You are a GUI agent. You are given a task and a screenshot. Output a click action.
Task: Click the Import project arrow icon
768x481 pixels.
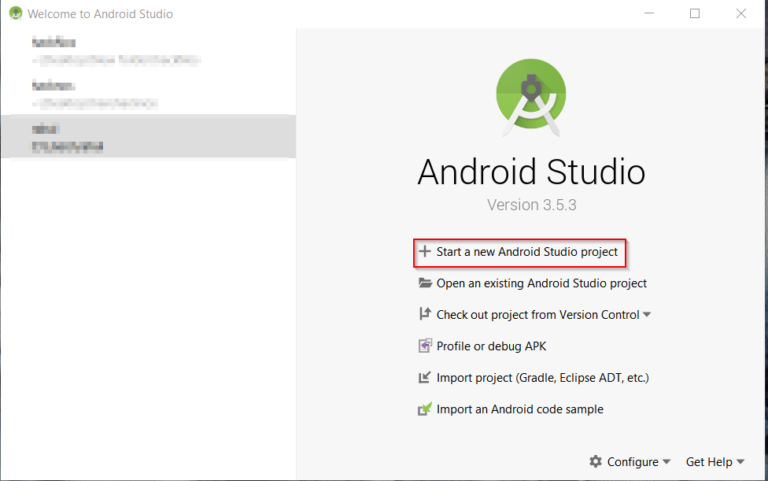click(x=425, y=377)
